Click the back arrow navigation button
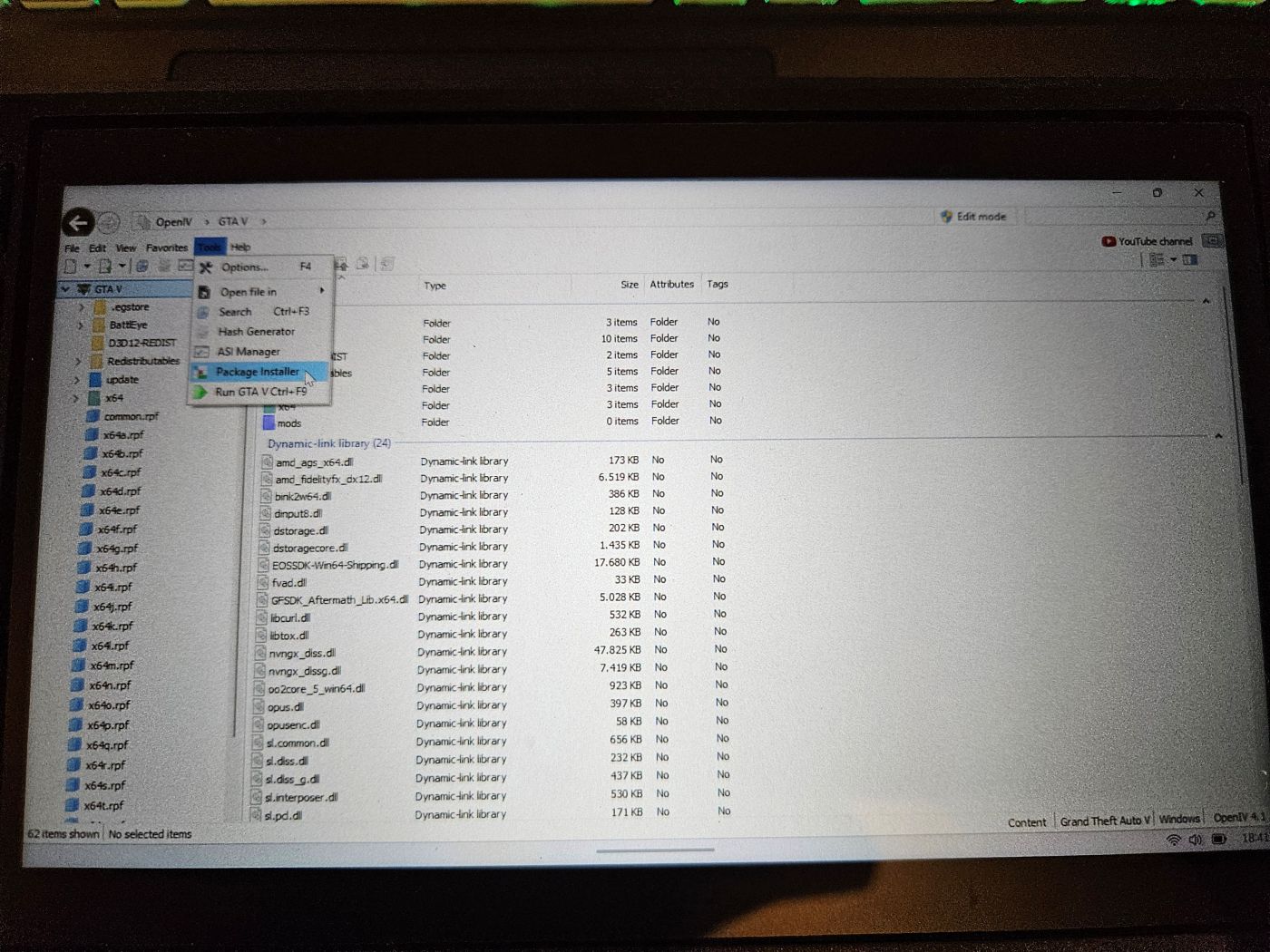This screenshot has height=952, width=1270. click(79, 222)
